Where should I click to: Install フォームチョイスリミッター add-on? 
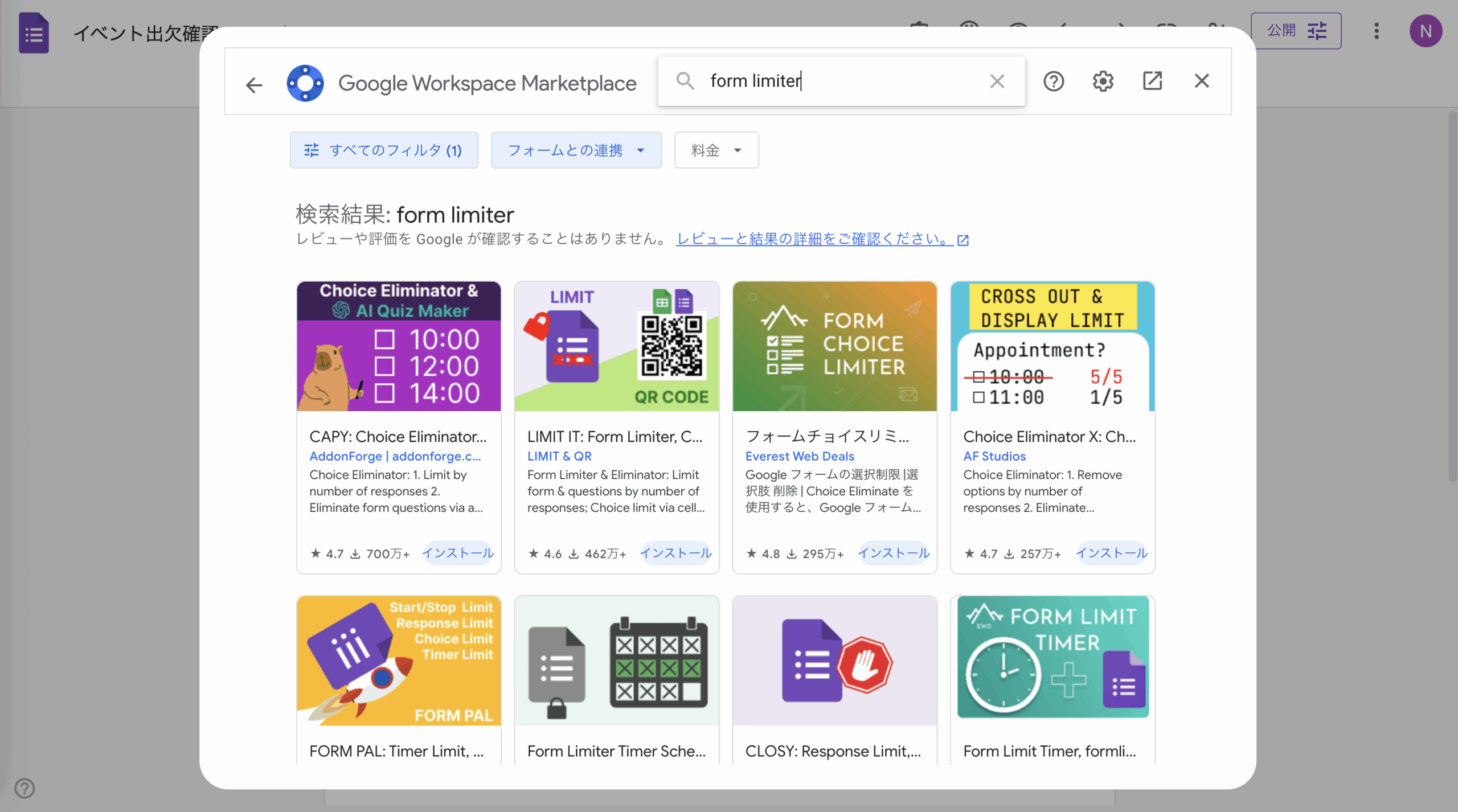(x=894, y=553)
